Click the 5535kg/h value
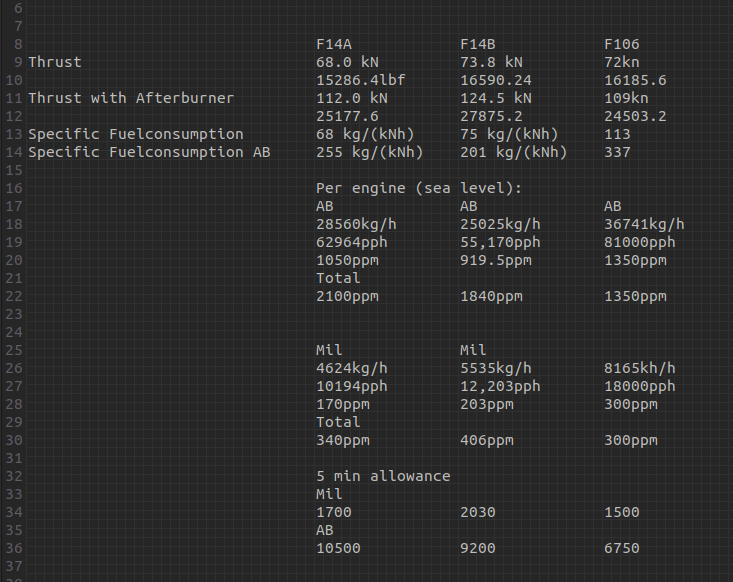733x582 pixels. click(x=496, y=368)
